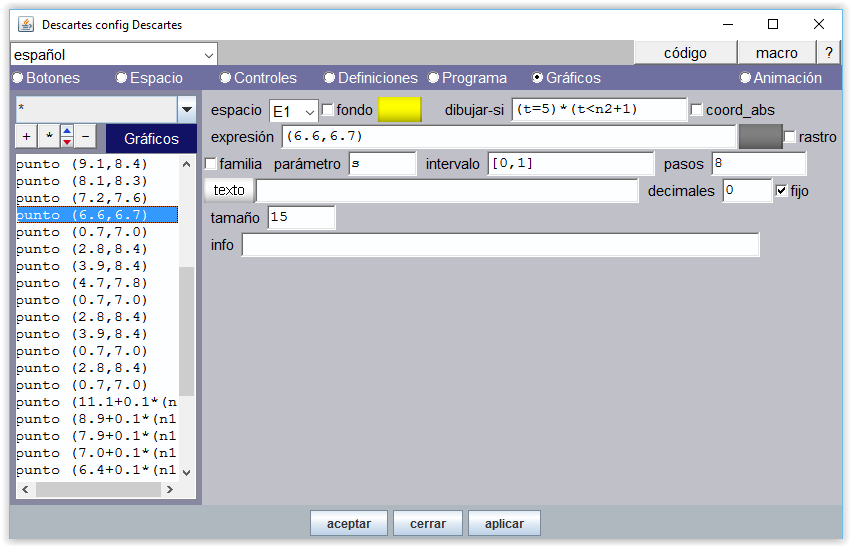The height and width of the screenshot is (547, 851).
Task: Switch to the Animación section
Action: click(746, 78)
